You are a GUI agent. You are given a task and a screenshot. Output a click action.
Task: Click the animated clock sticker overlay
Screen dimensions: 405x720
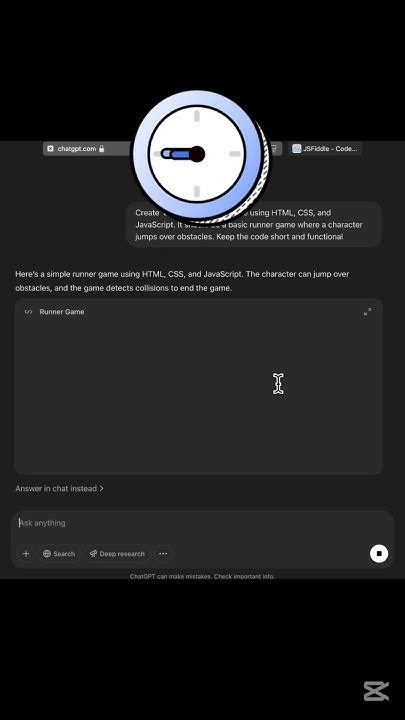199,155
